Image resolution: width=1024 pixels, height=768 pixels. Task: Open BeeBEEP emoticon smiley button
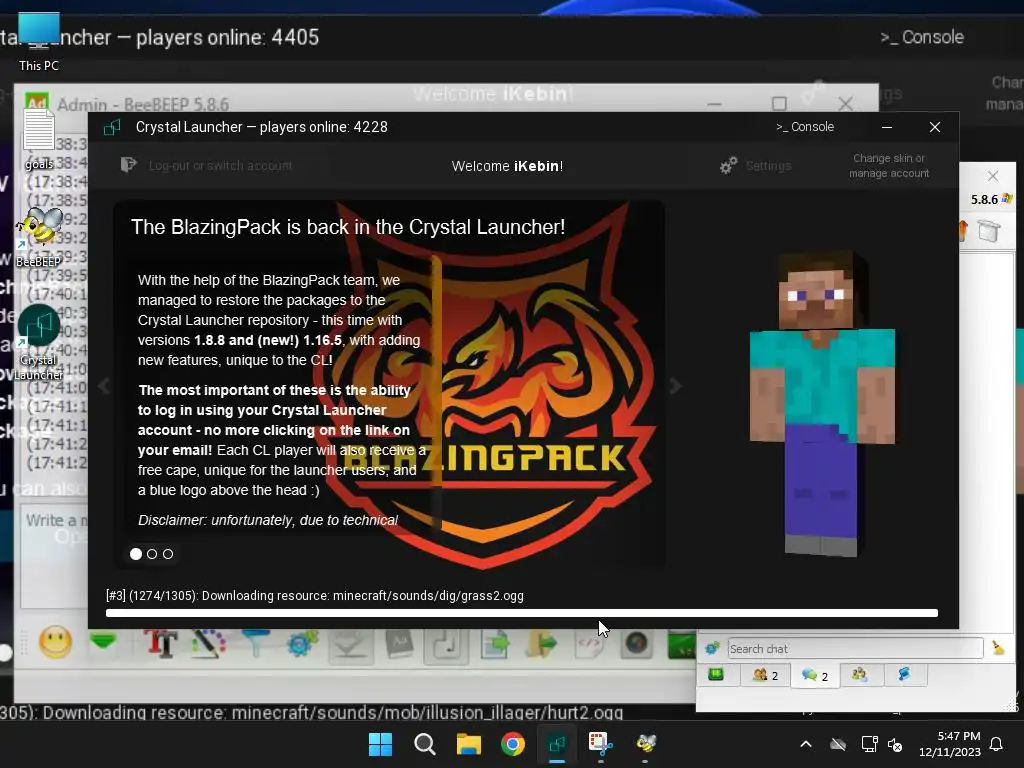coord(56,643)
